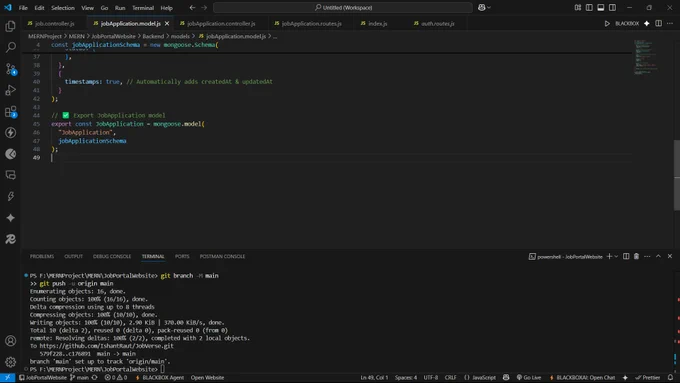Split the terminal
The width and height of the screenshot is (680, 383).
coord(626,256)
